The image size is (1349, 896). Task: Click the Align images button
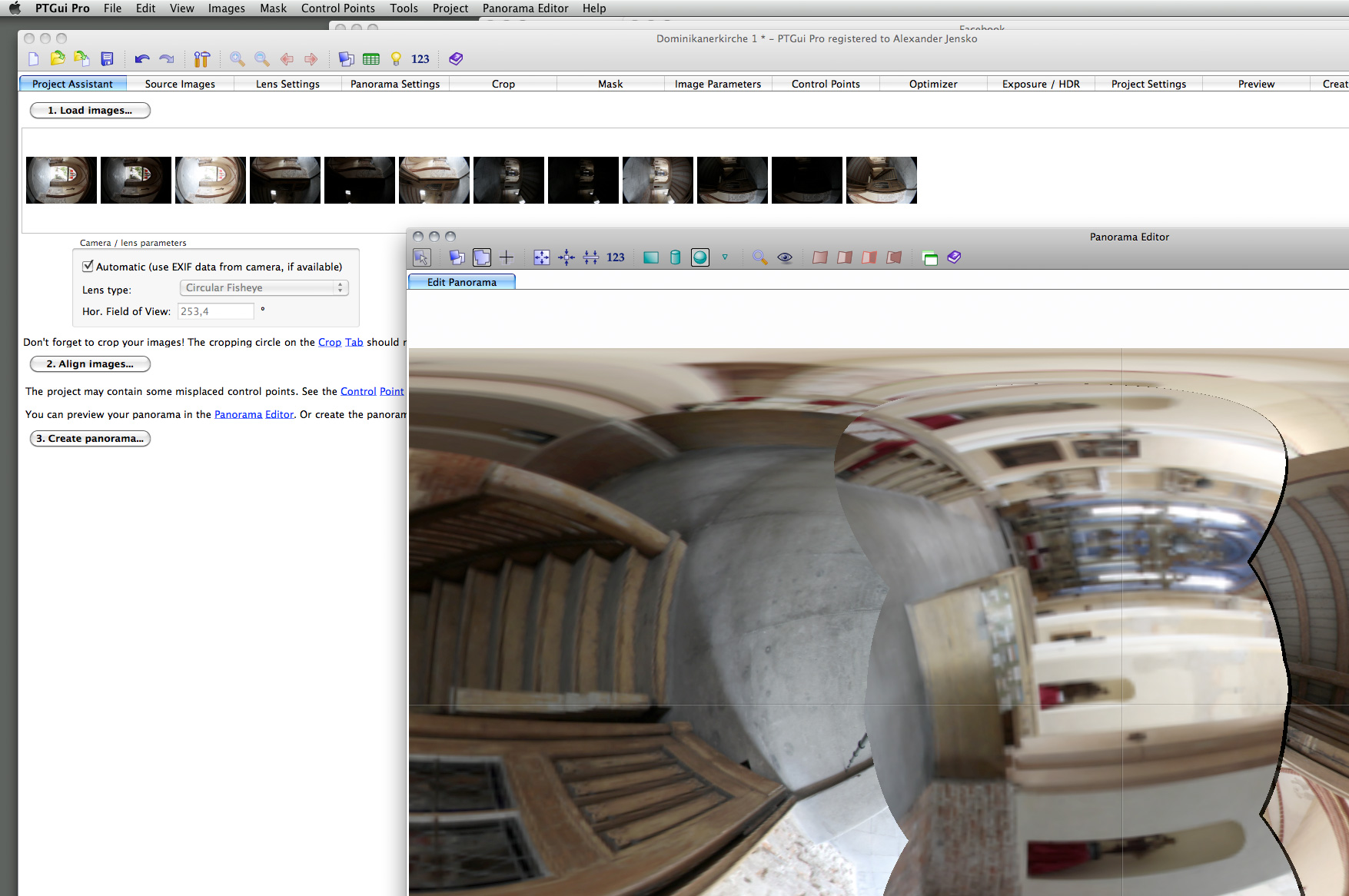[90, 364]
